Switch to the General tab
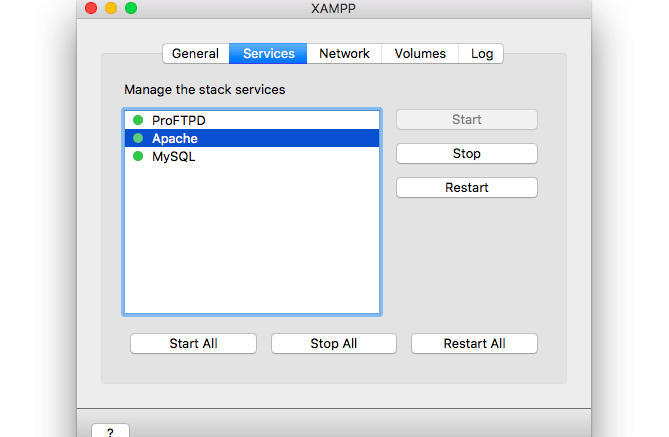 pyautogui.click(x=196, y=54)
